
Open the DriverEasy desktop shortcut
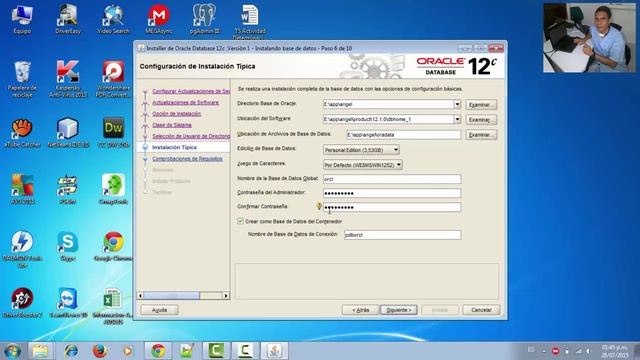[68, 19]
